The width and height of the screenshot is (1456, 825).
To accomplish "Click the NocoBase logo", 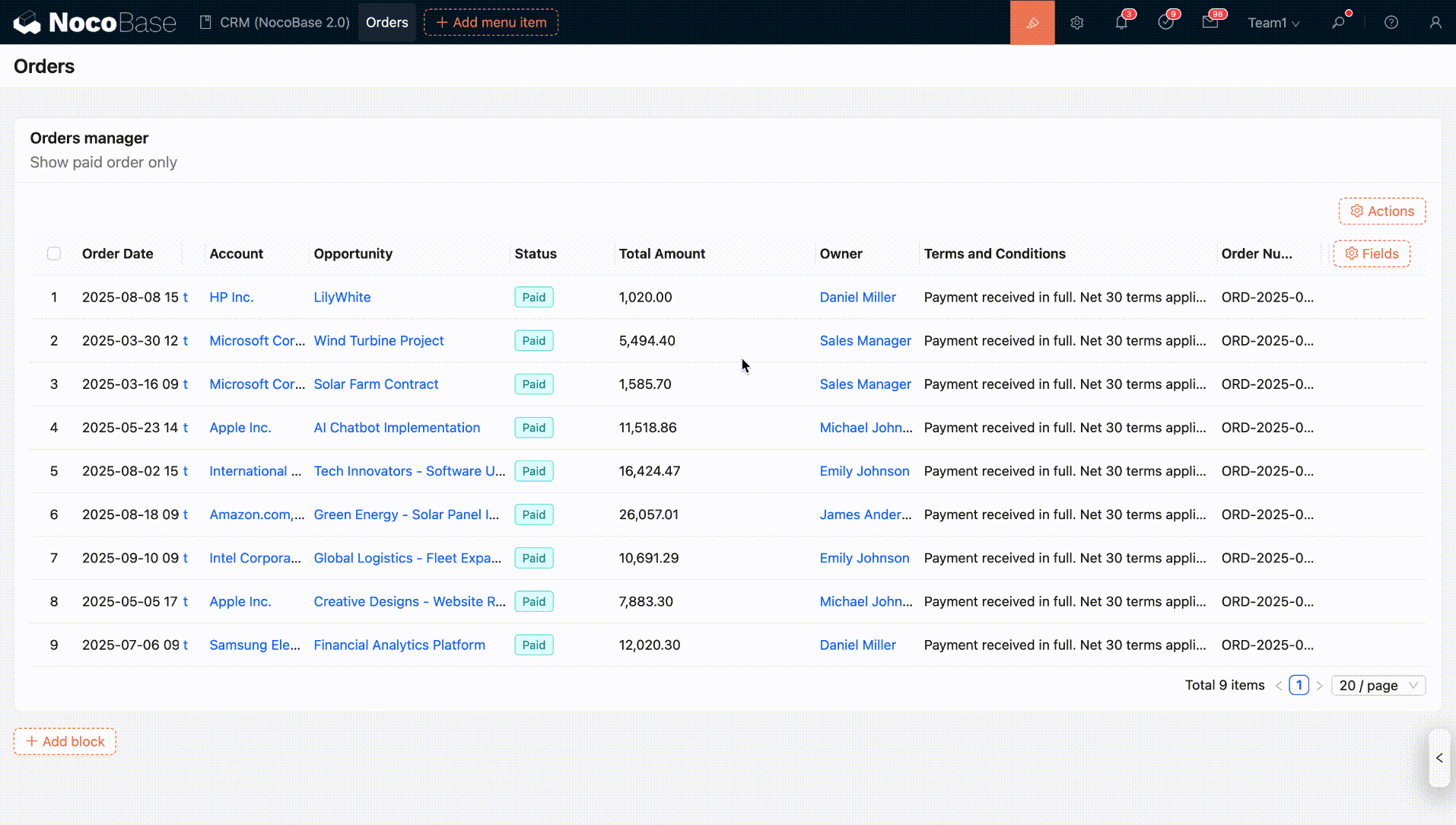I will tap(94, 23).
